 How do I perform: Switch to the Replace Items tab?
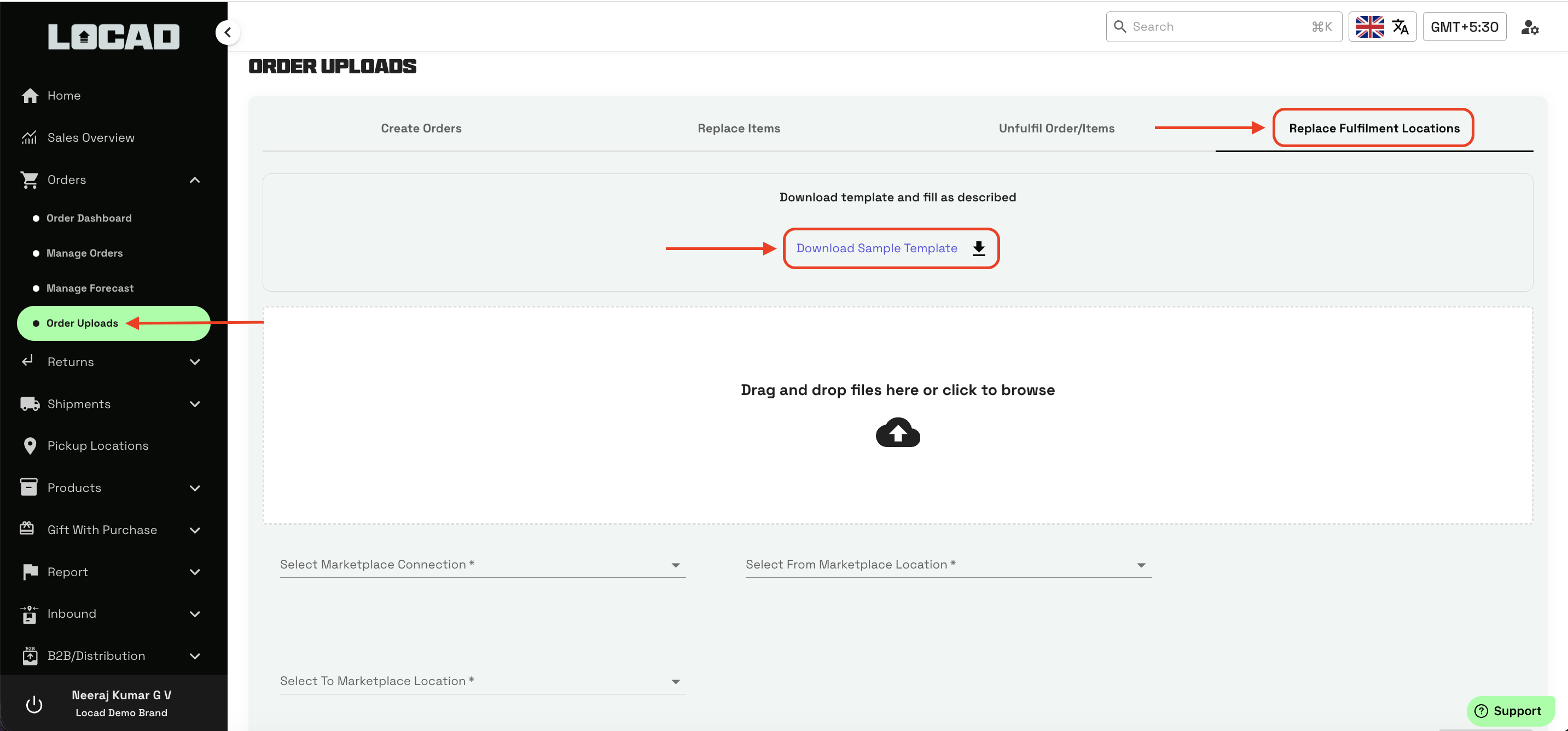click(739, 129)
